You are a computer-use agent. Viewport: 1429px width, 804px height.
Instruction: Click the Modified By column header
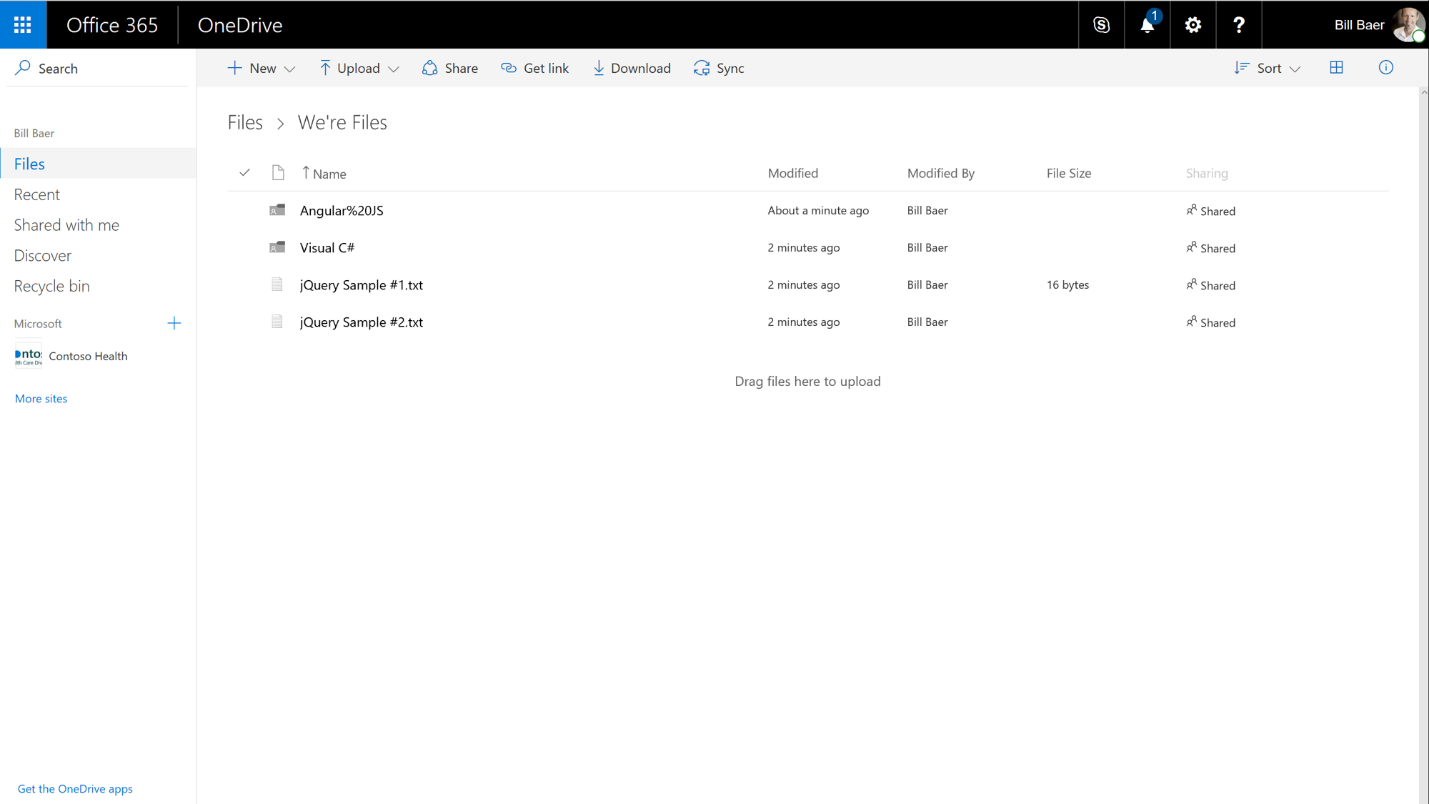pos(941,173)
